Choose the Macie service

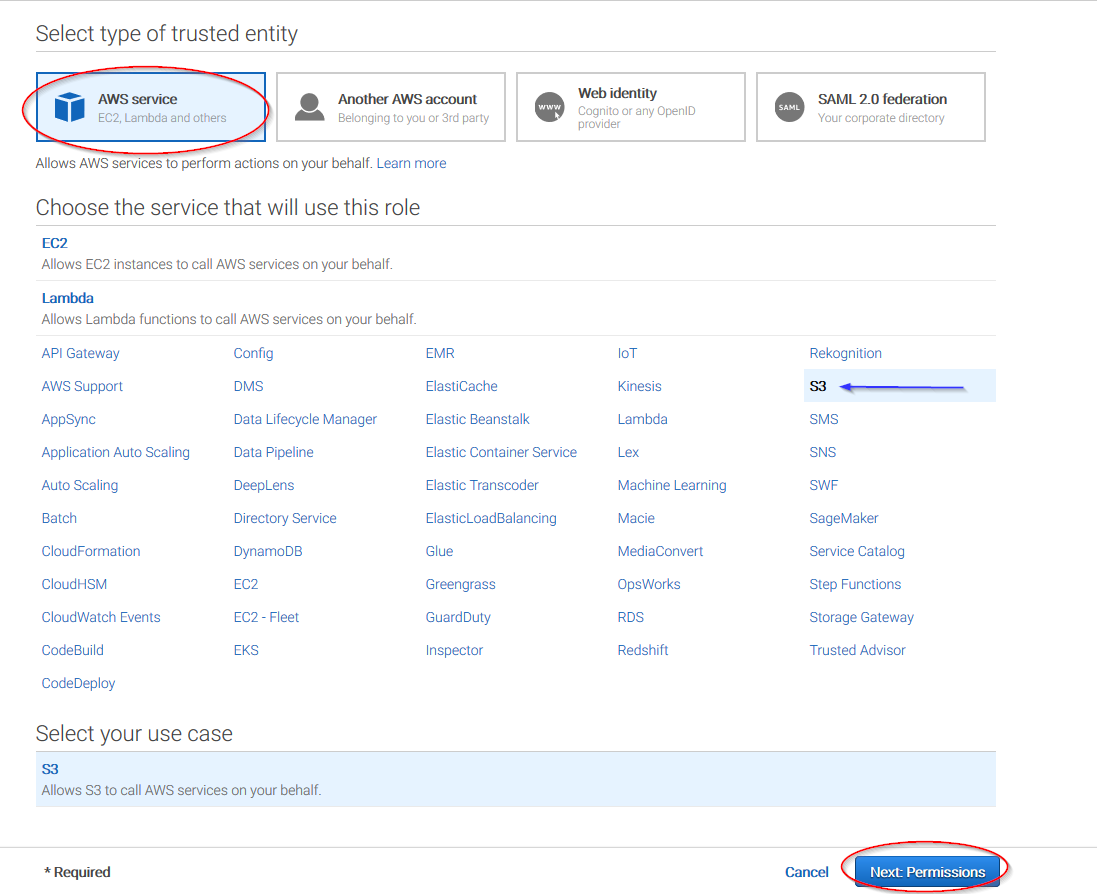(636, 518)
